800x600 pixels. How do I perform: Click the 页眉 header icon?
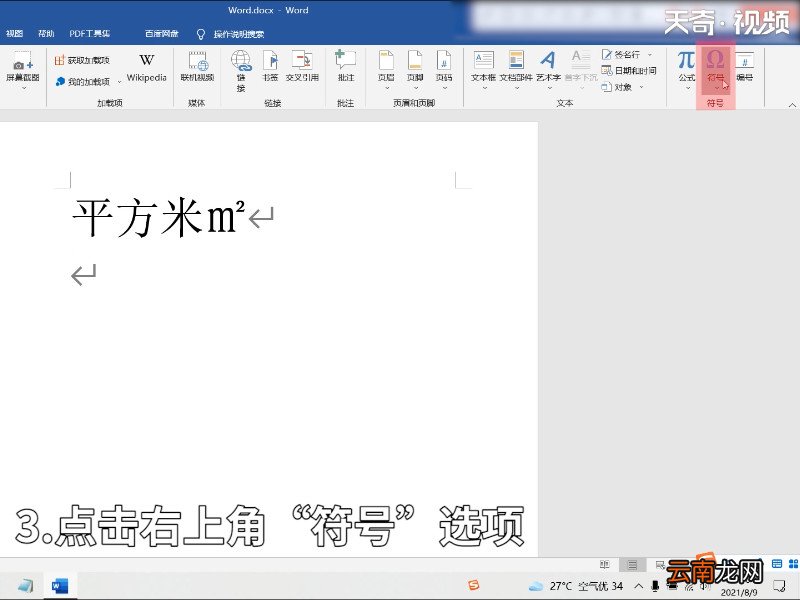pyautogui.click(x=386, y=60)
